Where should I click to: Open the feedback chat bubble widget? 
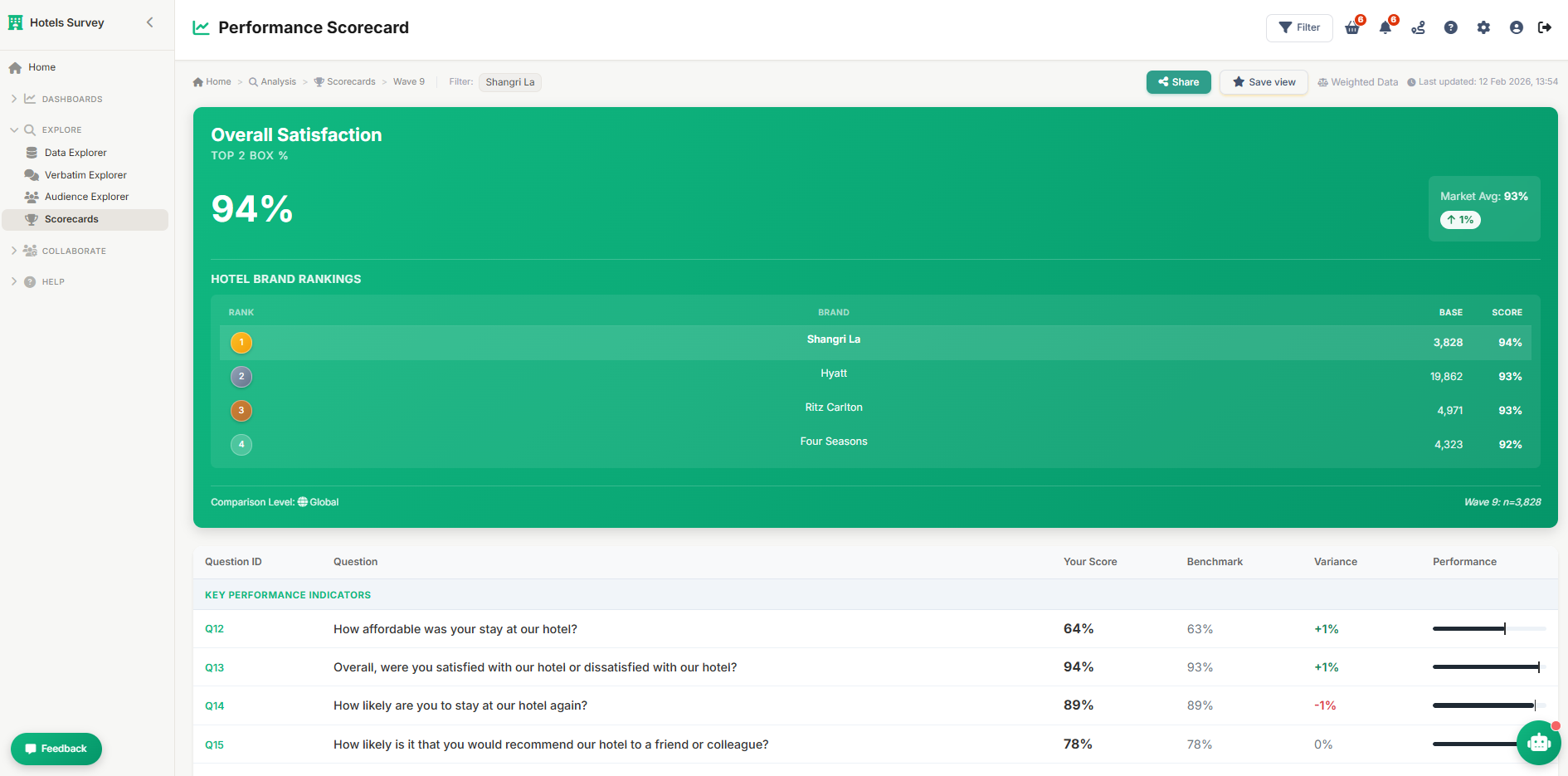coord(56,748)
